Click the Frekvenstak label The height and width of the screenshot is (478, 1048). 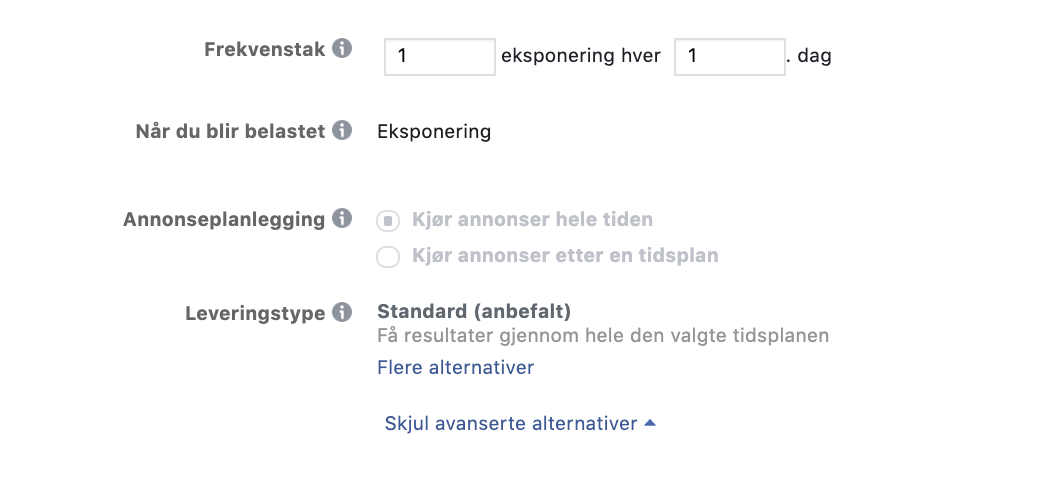click(265, 49)
